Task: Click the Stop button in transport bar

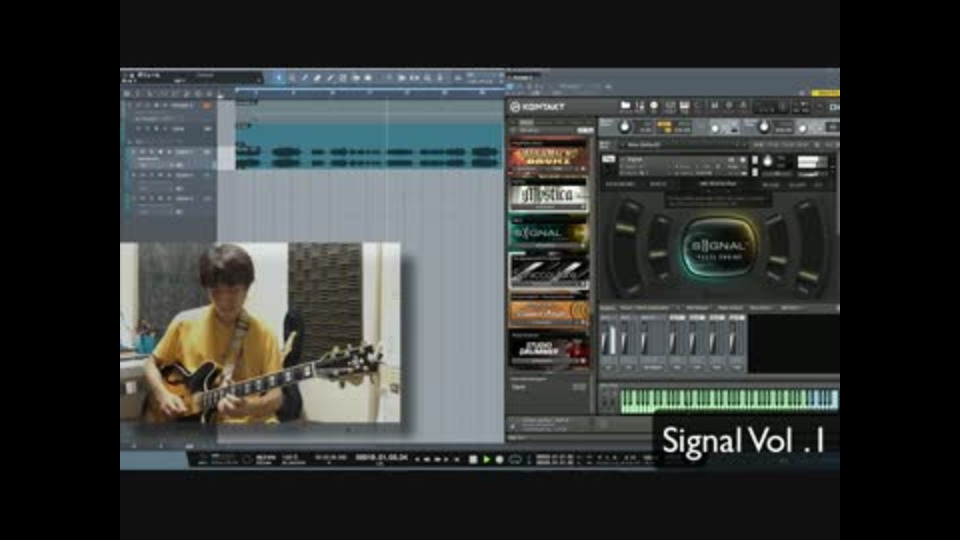Action: (473, 459)
